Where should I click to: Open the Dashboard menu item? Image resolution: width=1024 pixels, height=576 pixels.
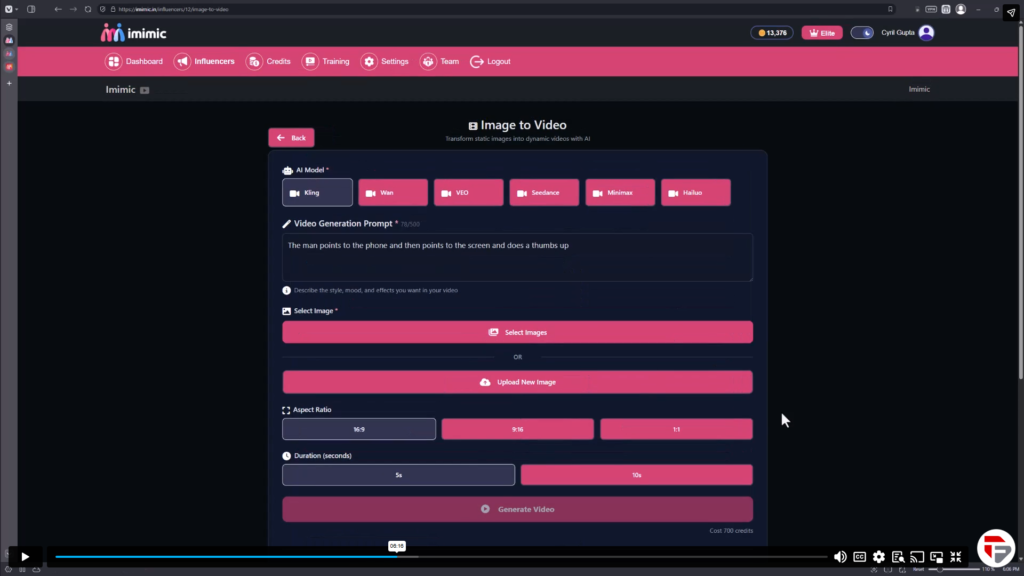point(135,61)
